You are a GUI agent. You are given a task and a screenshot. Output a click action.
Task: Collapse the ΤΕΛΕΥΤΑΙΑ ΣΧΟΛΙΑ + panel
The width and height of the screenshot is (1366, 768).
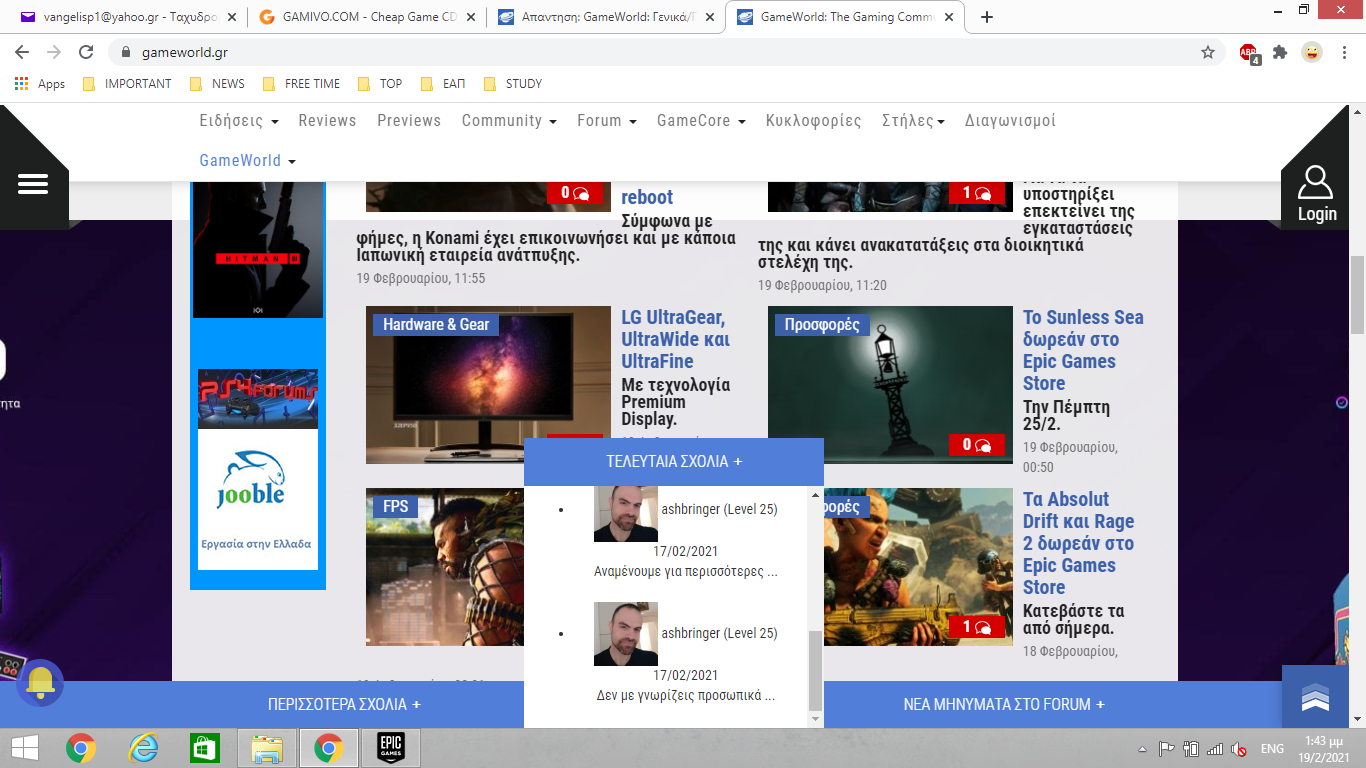674,462
